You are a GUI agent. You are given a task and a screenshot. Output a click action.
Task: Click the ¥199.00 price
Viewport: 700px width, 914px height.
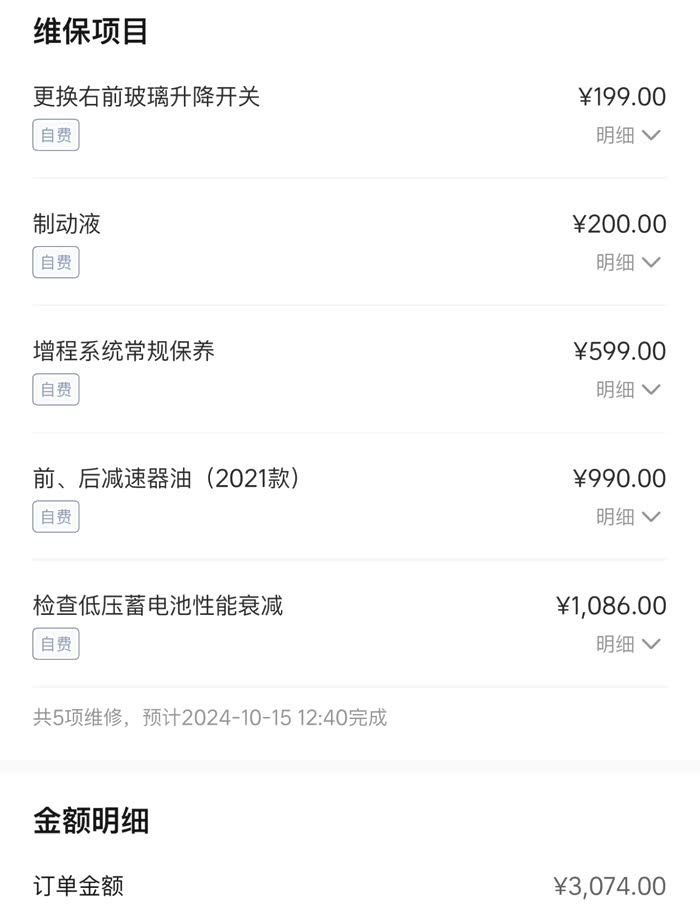[622, 97]
